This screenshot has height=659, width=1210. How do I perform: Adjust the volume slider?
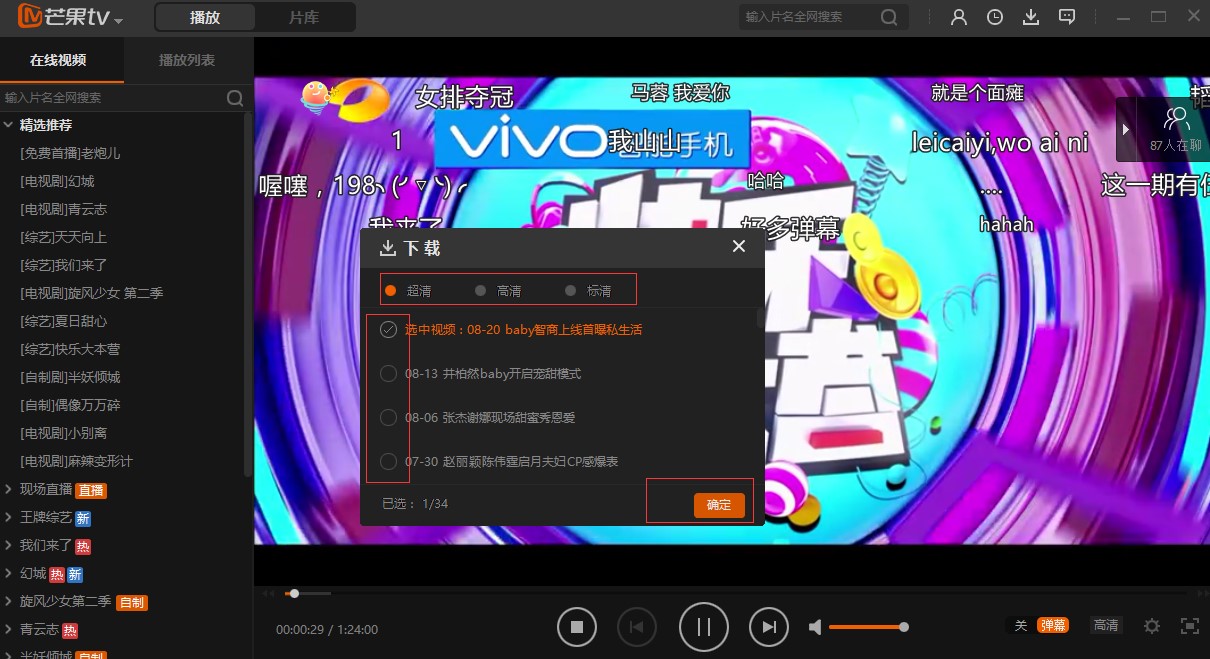[868, 626]
